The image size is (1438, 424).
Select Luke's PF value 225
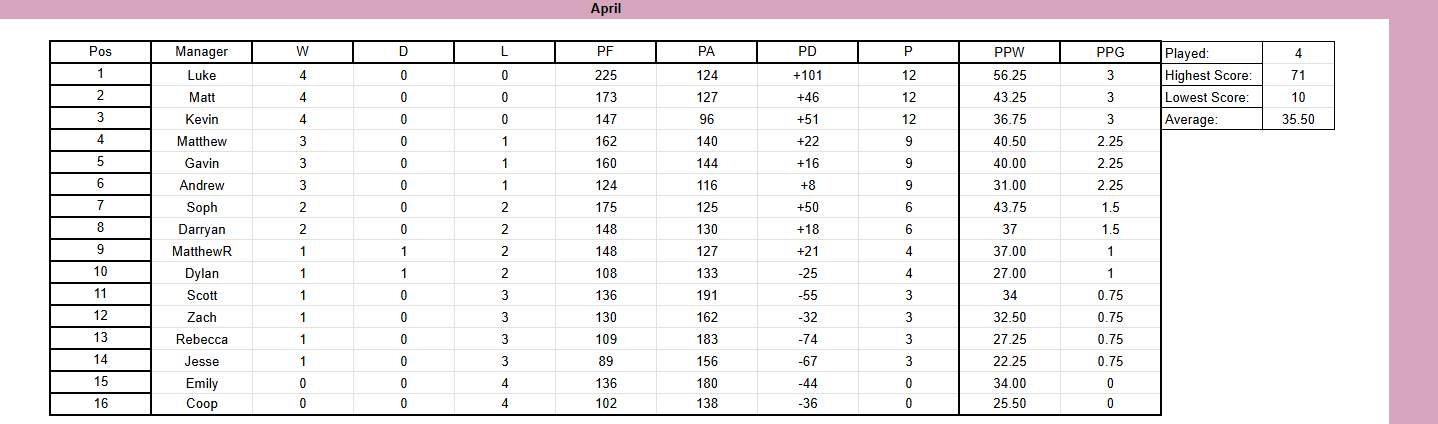(605, 75)
